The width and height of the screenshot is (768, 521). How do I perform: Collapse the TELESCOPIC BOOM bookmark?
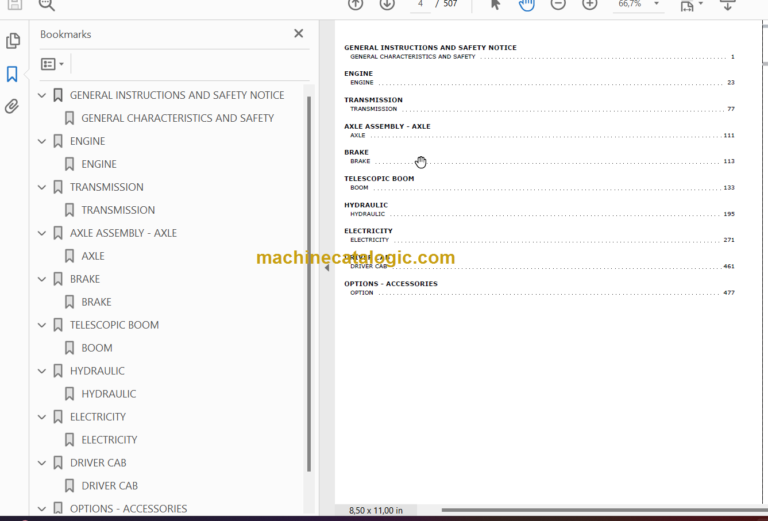(x=42, y=326)
